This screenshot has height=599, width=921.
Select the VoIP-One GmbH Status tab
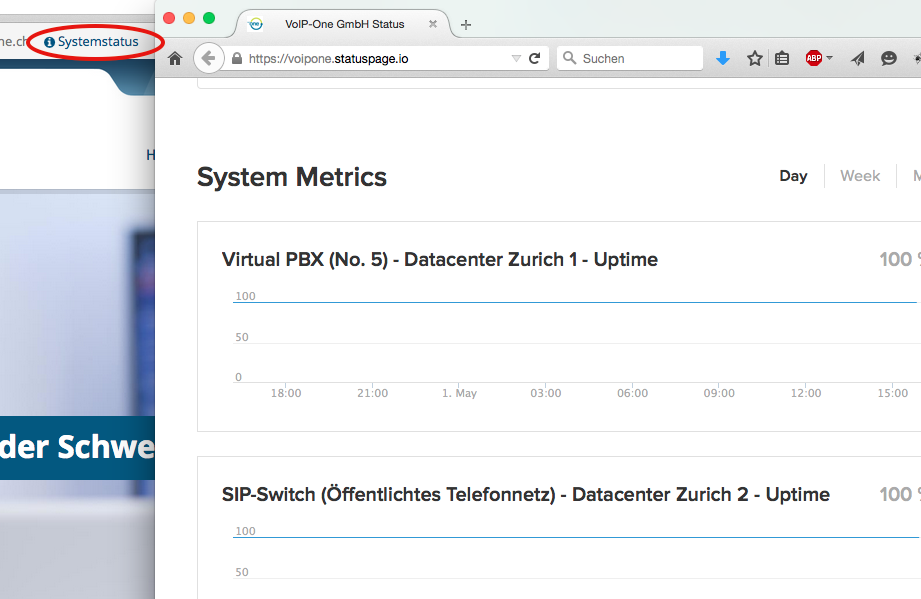tap(343, 24)
